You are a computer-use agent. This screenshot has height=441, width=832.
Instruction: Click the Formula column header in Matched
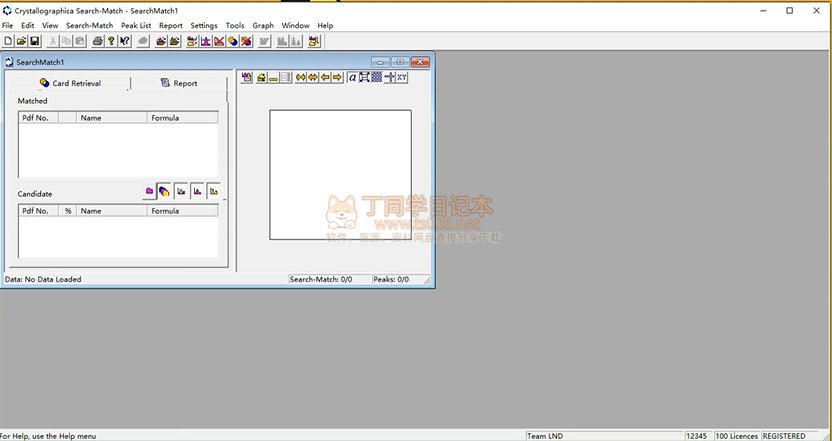coord(182,118)
